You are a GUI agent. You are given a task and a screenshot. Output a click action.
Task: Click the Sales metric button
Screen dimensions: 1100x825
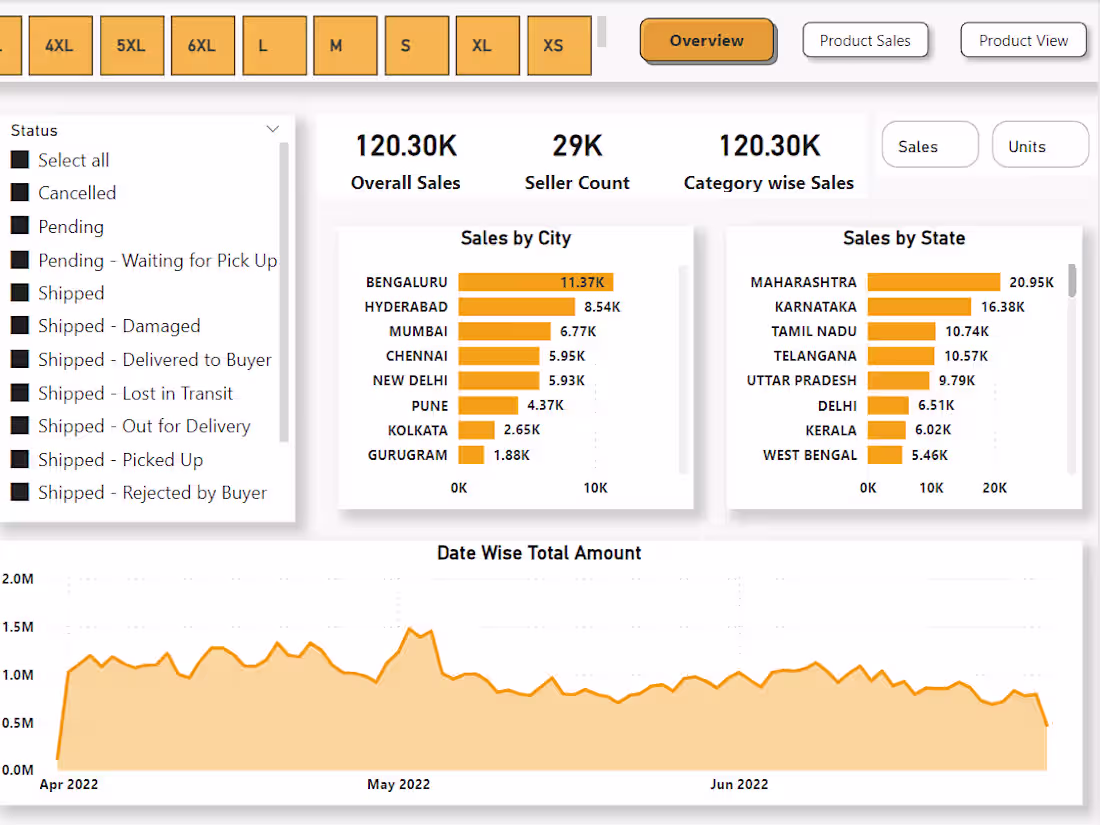pos(929,144)
